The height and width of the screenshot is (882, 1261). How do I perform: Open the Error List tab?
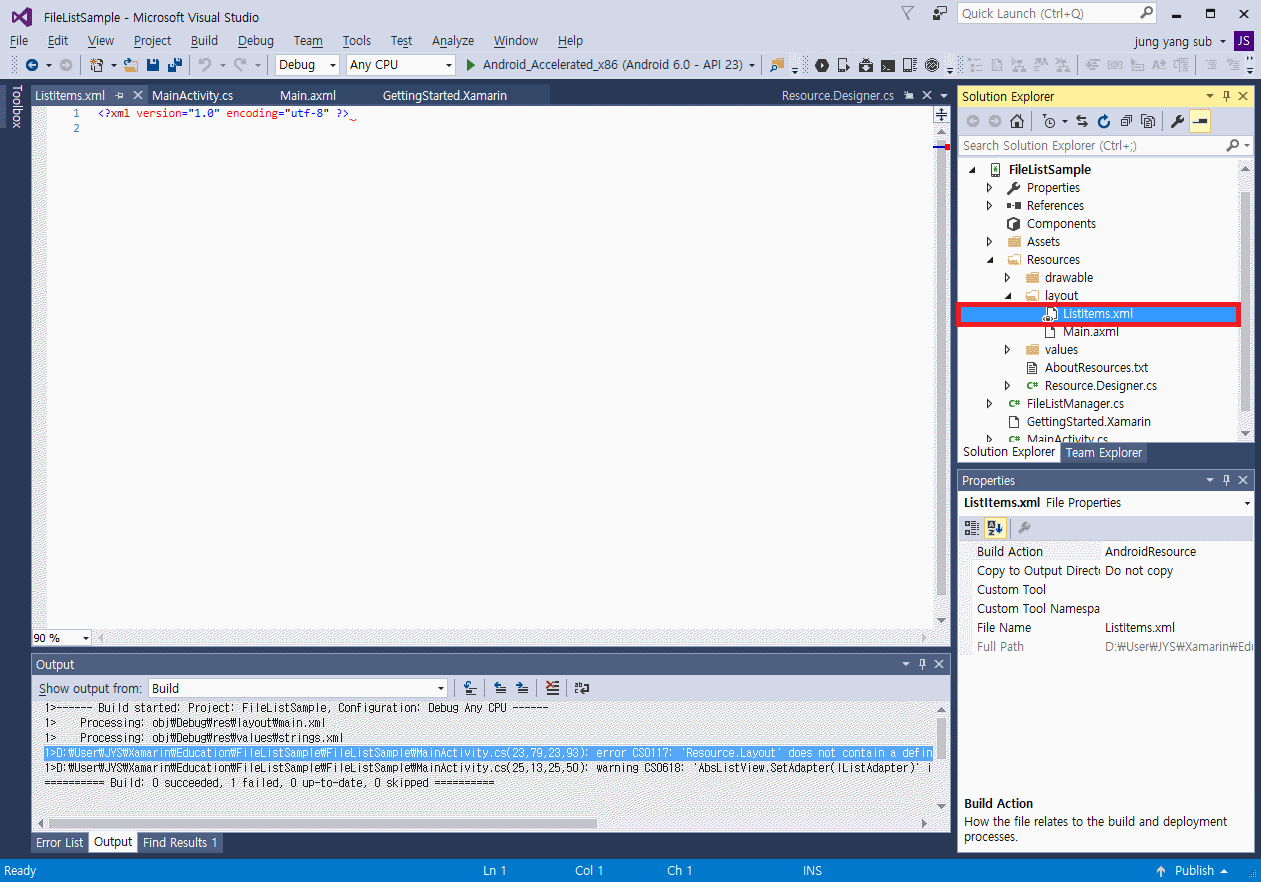60,843
